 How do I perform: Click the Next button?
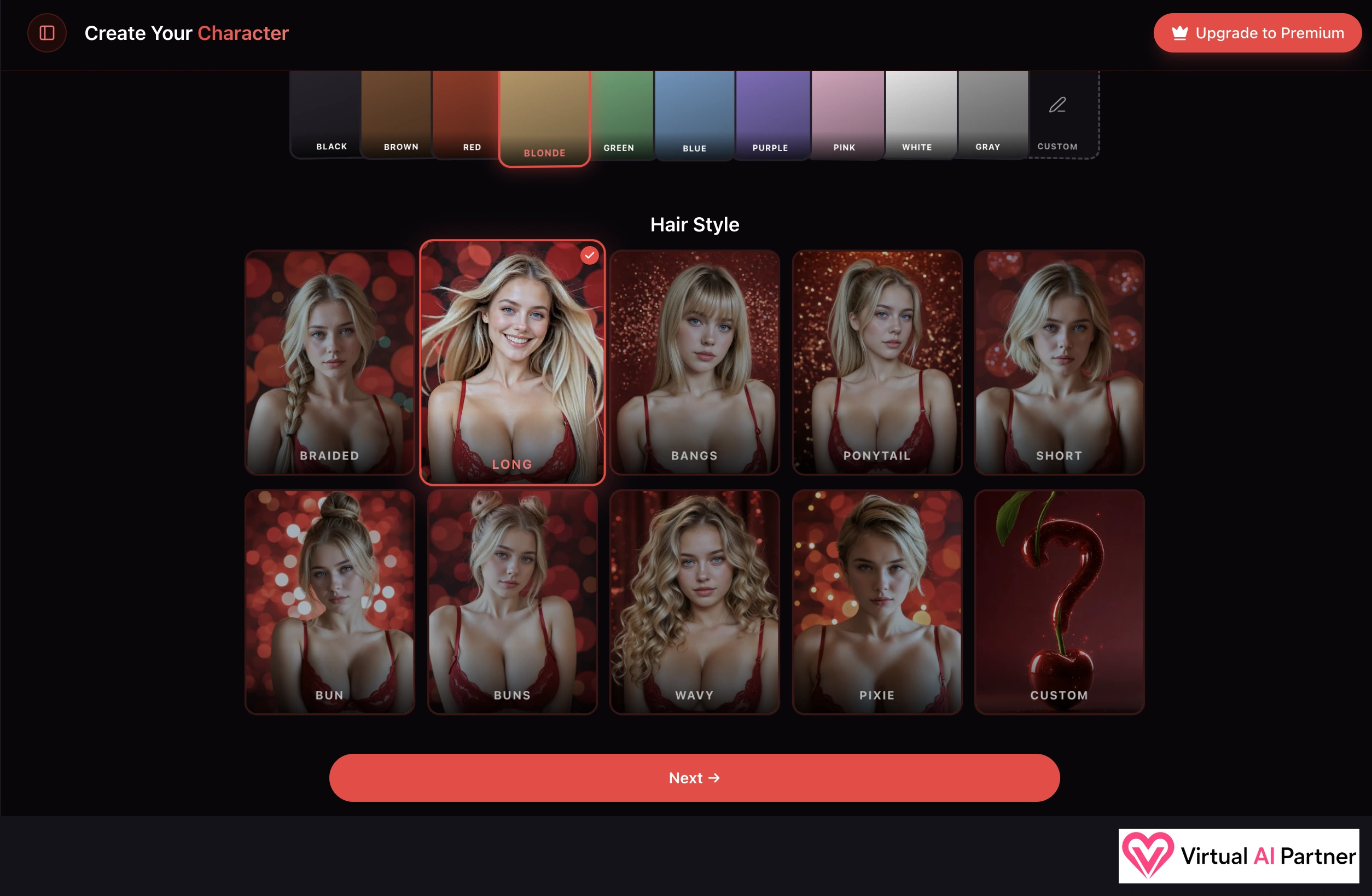[694, 778]
